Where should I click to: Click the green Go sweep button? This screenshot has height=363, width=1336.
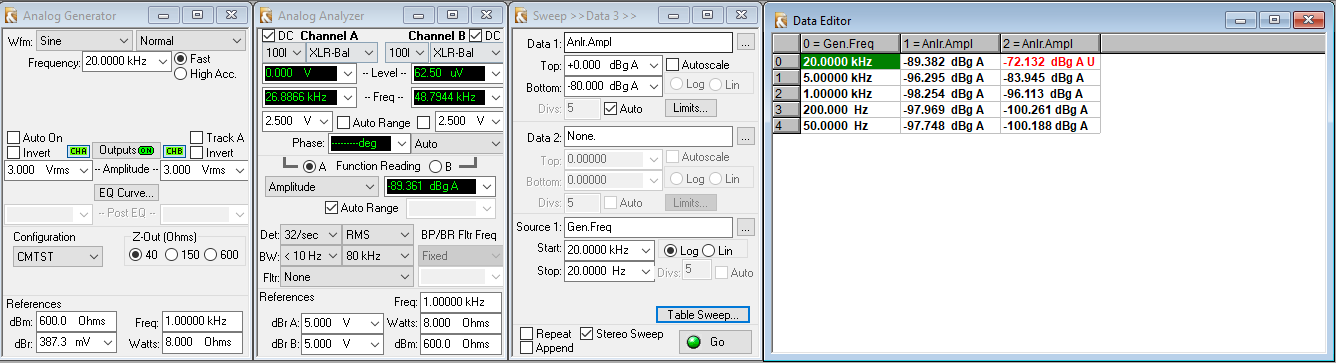[x=715, y=342]
